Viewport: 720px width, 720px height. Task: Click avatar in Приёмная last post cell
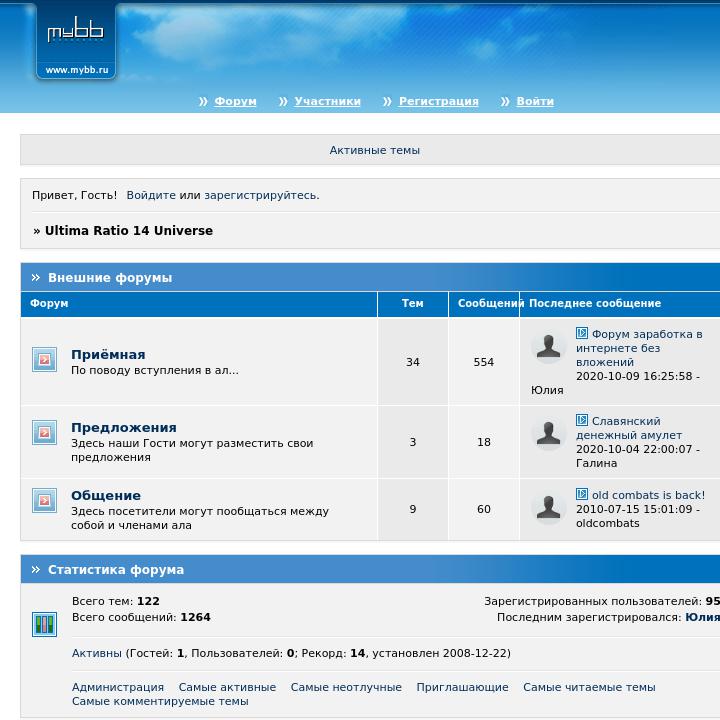(548, 347)
